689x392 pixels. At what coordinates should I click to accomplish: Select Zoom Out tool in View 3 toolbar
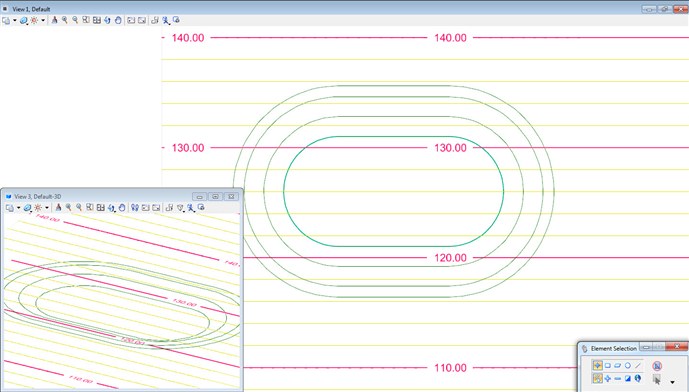79,208
